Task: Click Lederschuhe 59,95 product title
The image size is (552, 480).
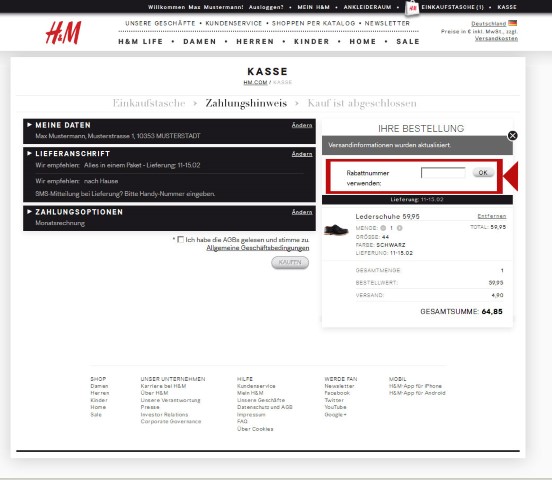Action: 387,216
